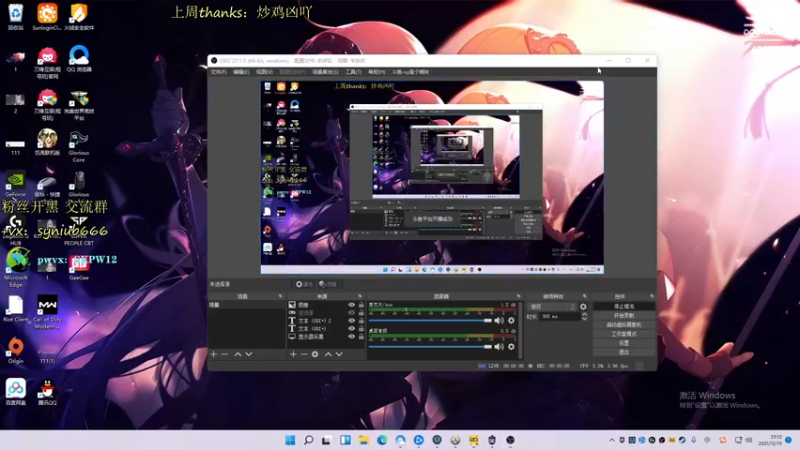Image resolution: width=800 pixels, height=450 pixels.
Task: Open the 桌面音频 audio settings gear
Action: (511, 346)
